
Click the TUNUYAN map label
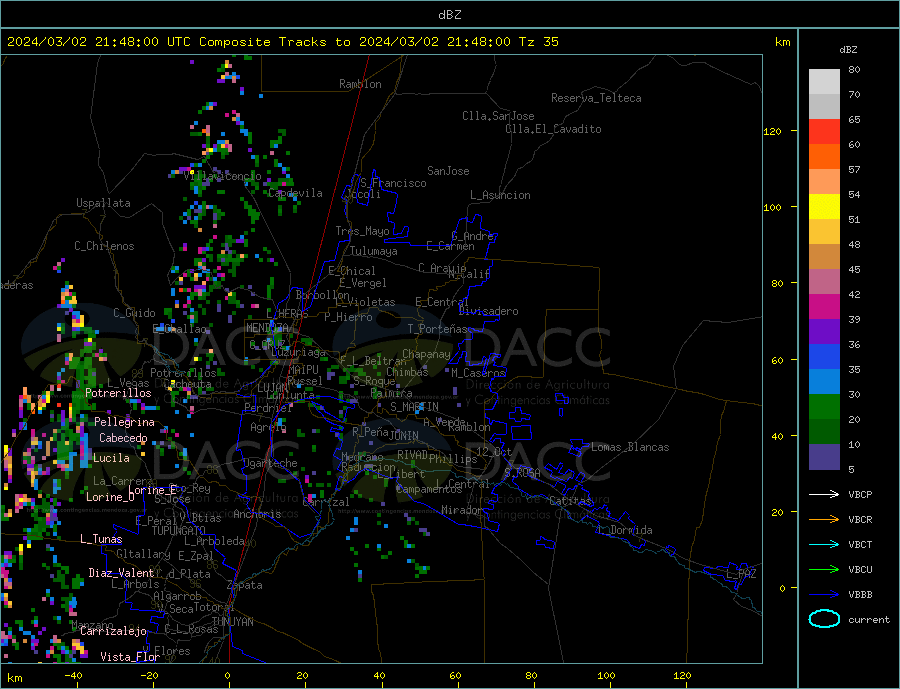(x=232, y=622)
